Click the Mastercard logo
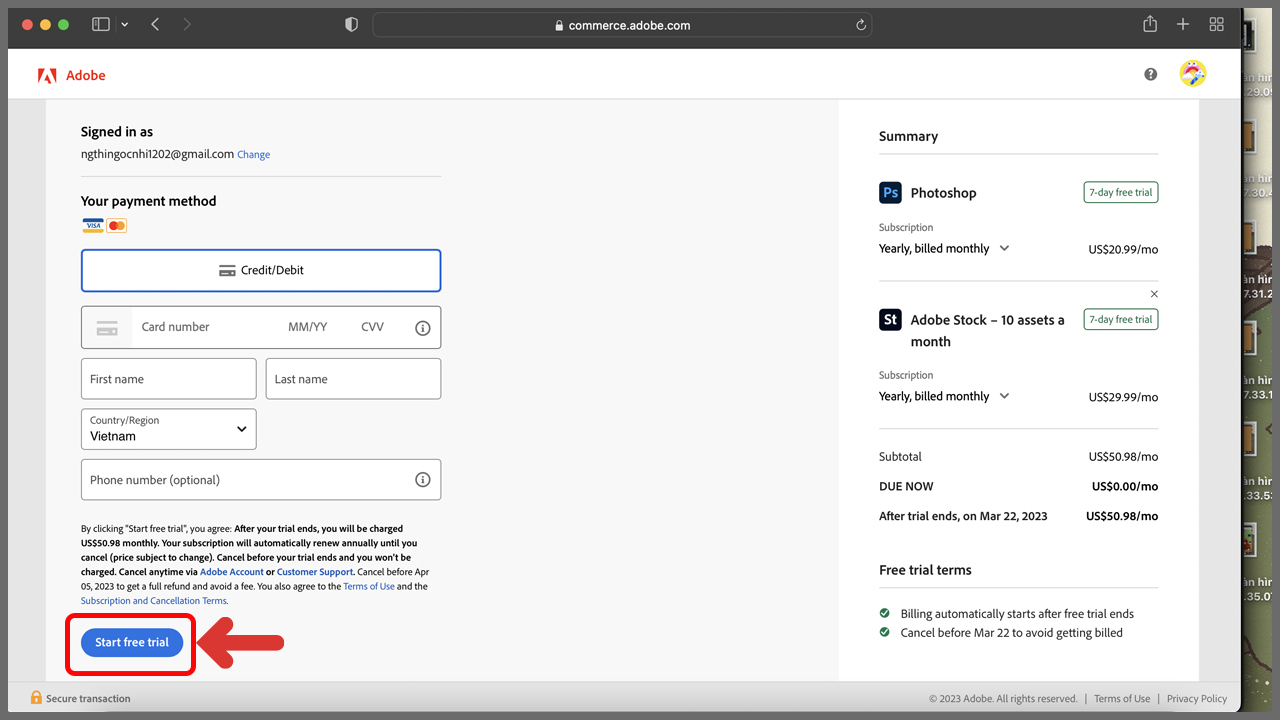The width and height of the screenshot is (1280, 720). tap(117, 226)
